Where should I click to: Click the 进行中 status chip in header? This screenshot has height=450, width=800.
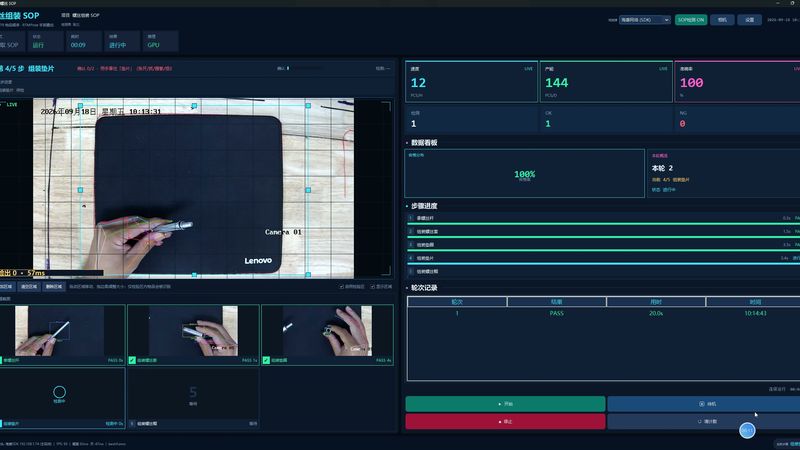[x=122, y=41]
